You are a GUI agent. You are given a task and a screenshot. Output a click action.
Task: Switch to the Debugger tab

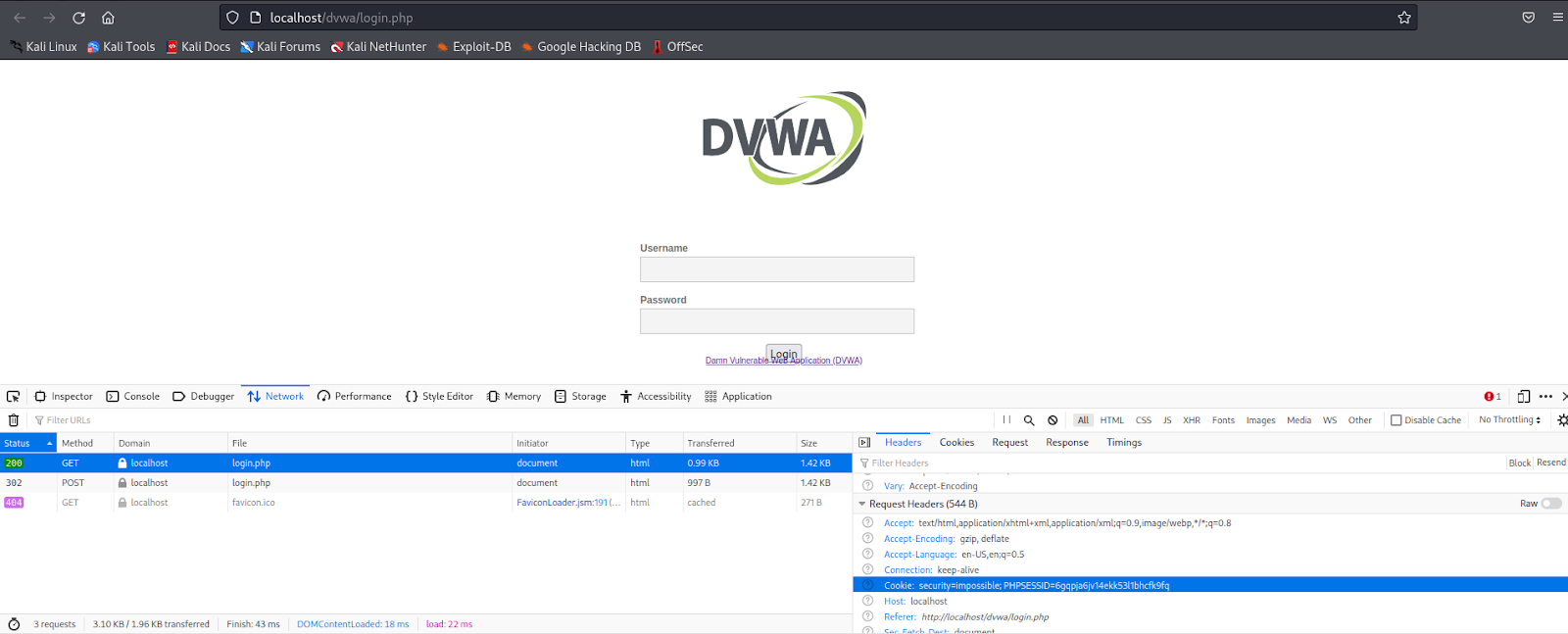[x=204, y=397]
